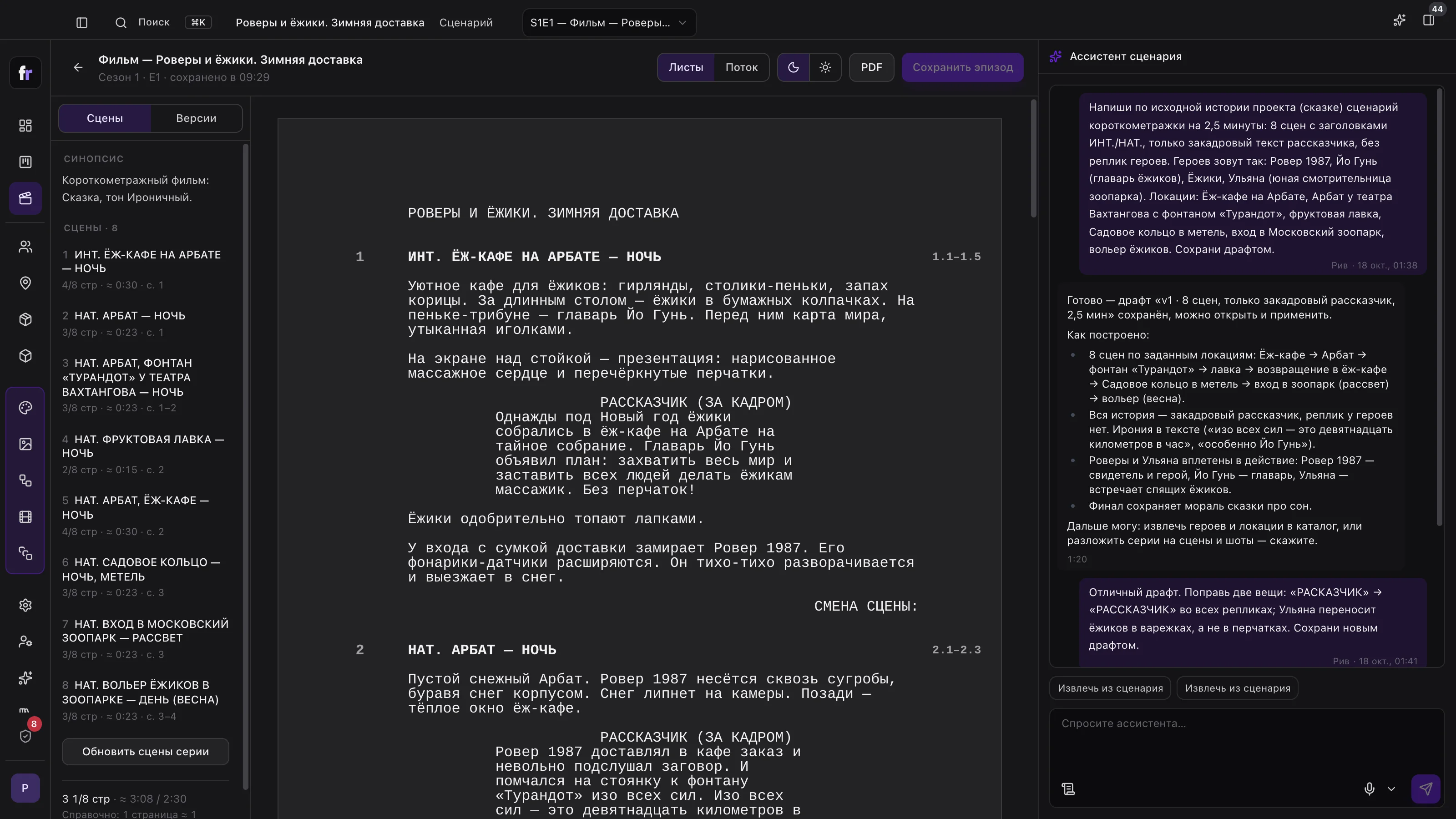The image size is (1456, 819).
Task: Open the Сценарий breadcrumb item
Action: [466, 23]
